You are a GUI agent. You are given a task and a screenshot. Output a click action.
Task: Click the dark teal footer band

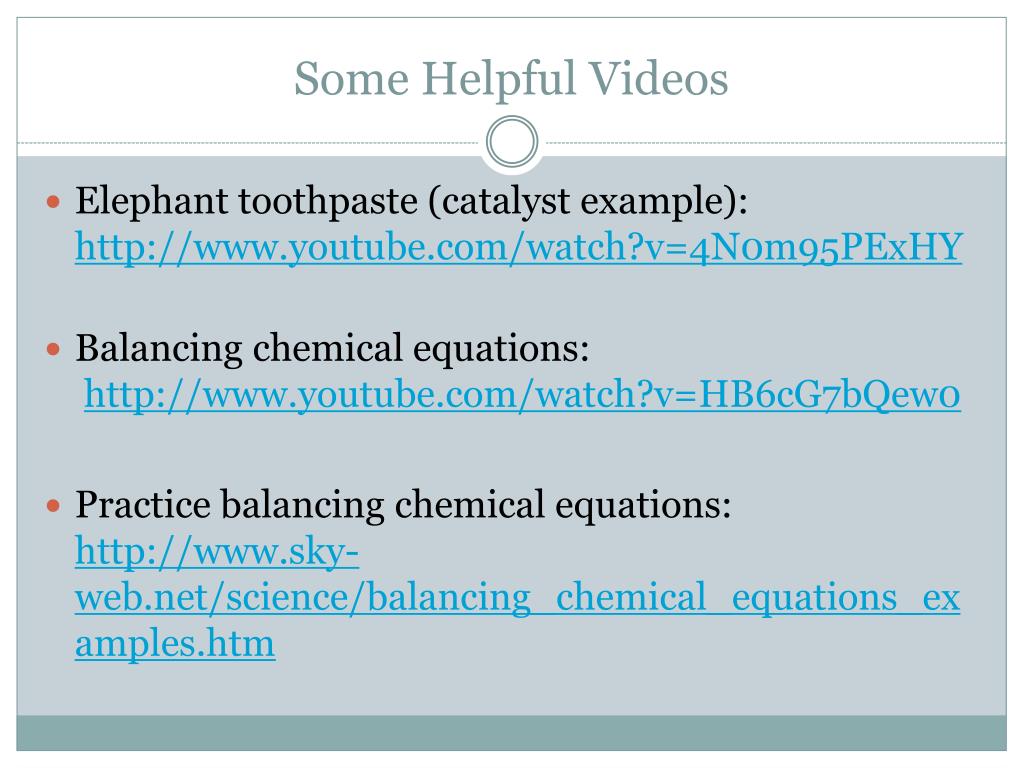[x=511, y=733]
